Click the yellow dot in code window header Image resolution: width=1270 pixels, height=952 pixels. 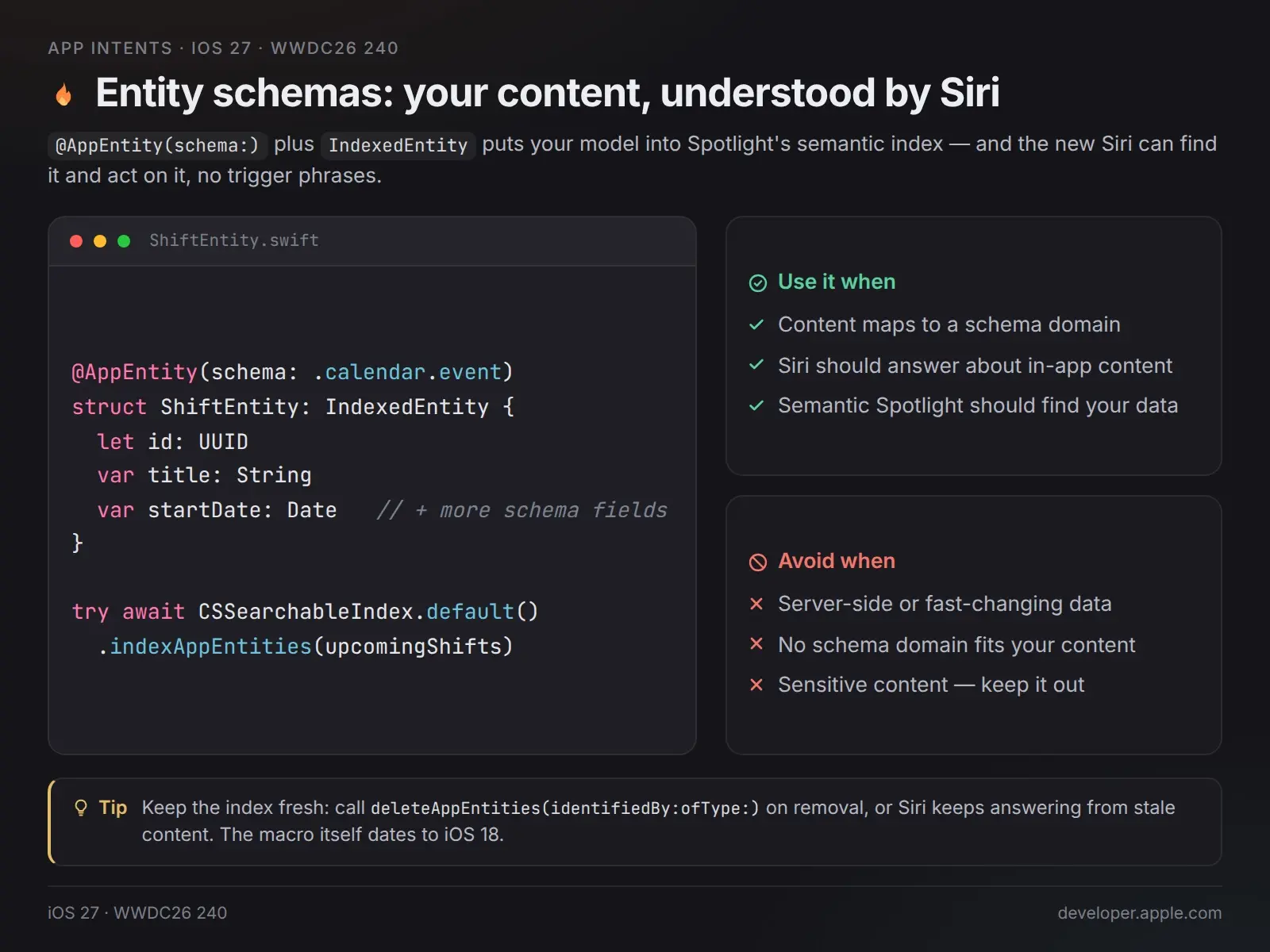point(100,241)
